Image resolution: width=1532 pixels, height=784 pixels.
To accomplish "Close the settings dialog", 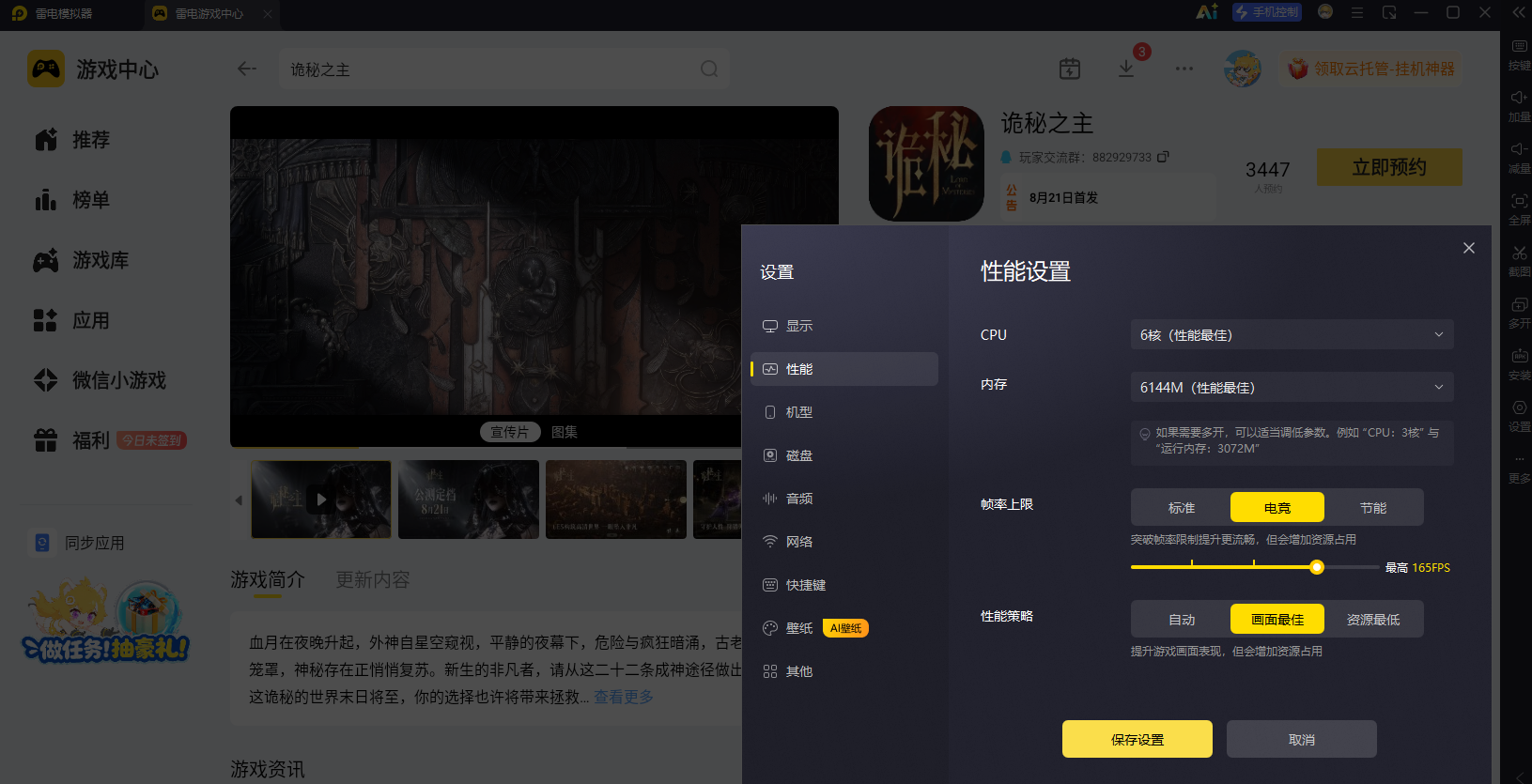I will [1469, 248].
